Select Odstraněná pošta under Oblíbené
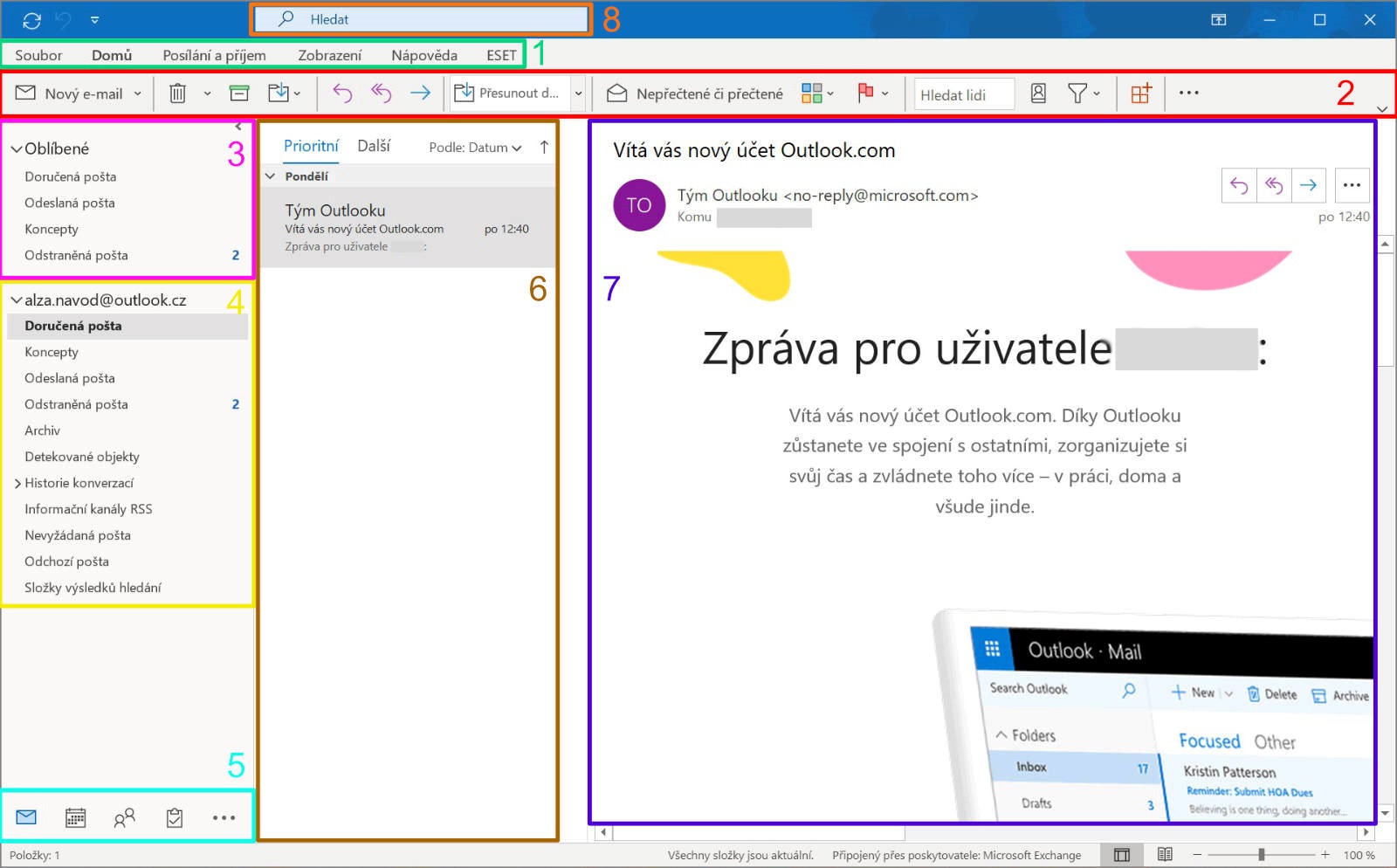Image resolution: width=1397 pixels, height=868 pixels. pos(76,255)
